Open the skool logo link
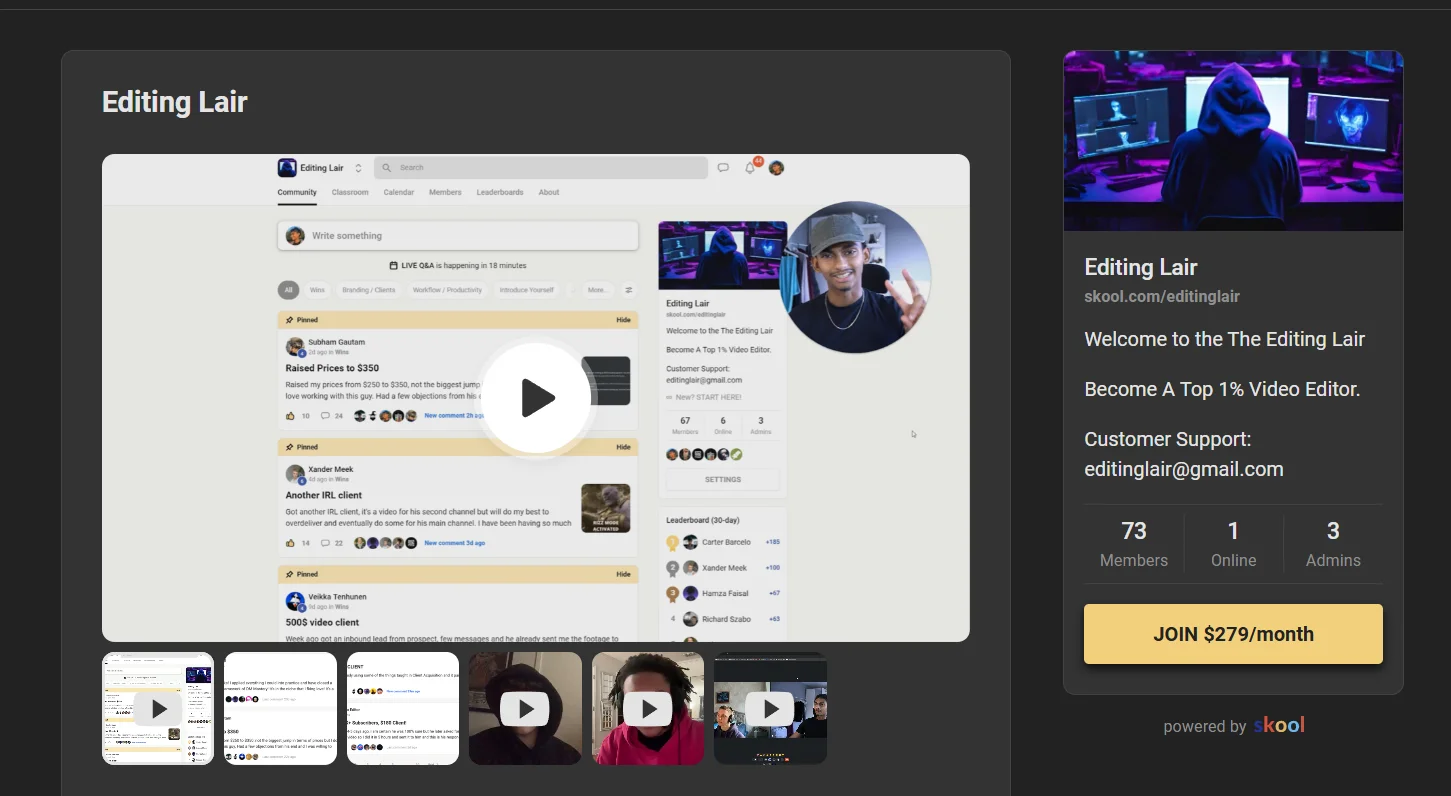The width and height of the screenshot is (1451, 796). [x=1279, y=725]
